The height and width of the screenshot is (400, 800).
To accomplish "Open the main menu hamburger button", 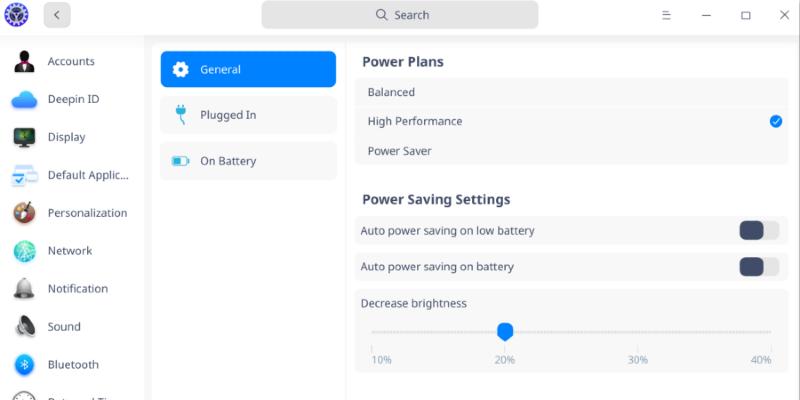I will point(667,15).
